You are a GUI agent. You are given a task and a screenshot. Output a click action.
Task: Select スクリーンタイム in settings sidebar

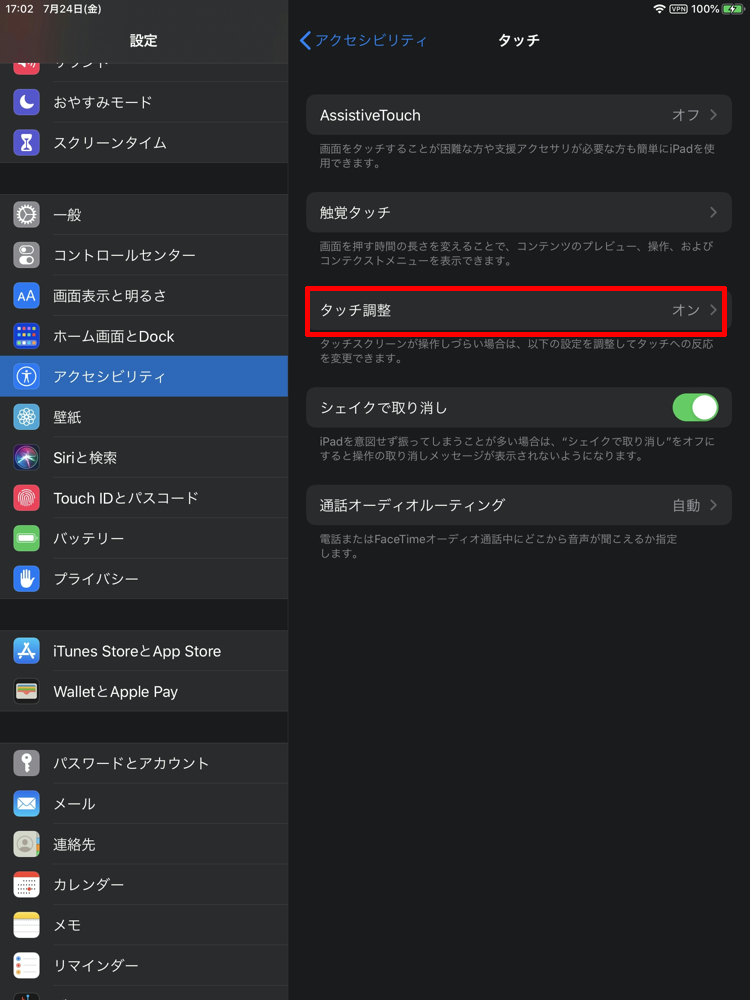coord(143,143)
